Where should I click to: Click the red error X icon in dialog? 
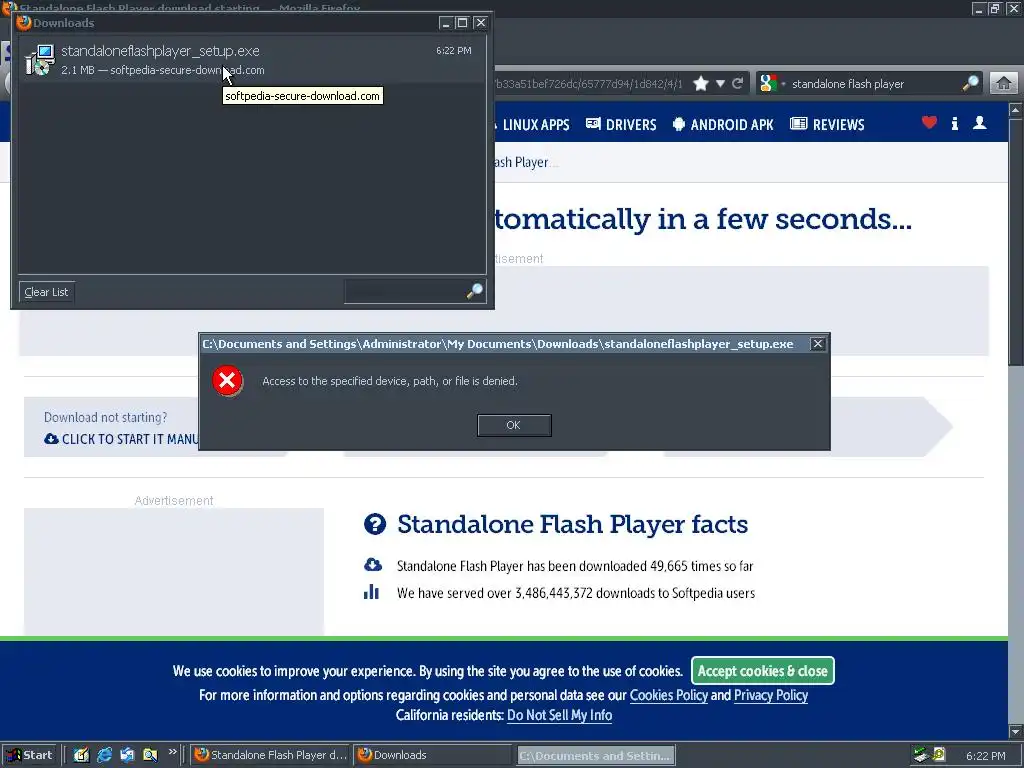(x=227, y=380)
